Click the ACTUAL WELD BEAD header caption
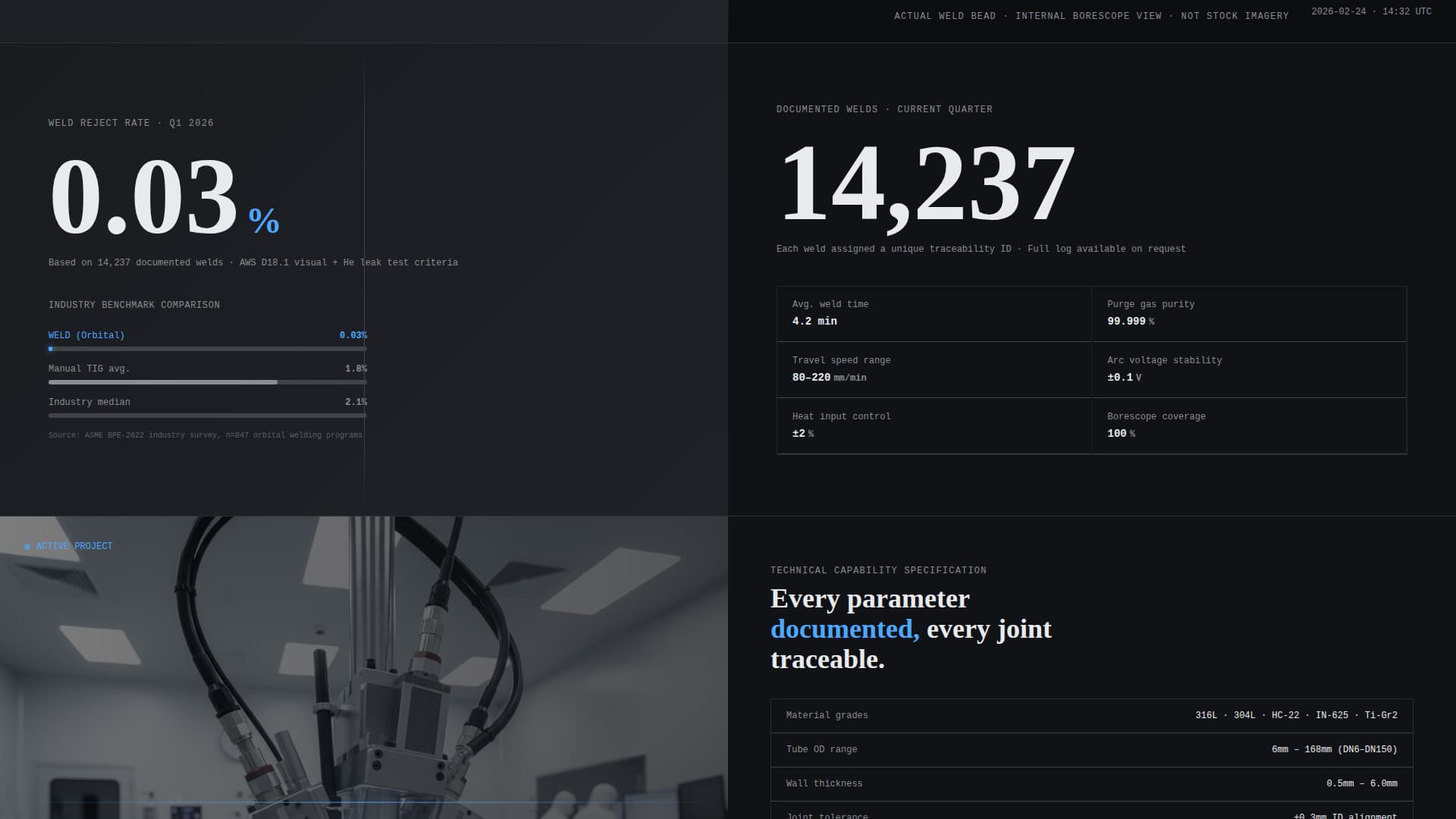This screenshot has width=1456, height=819. point(945,15)
